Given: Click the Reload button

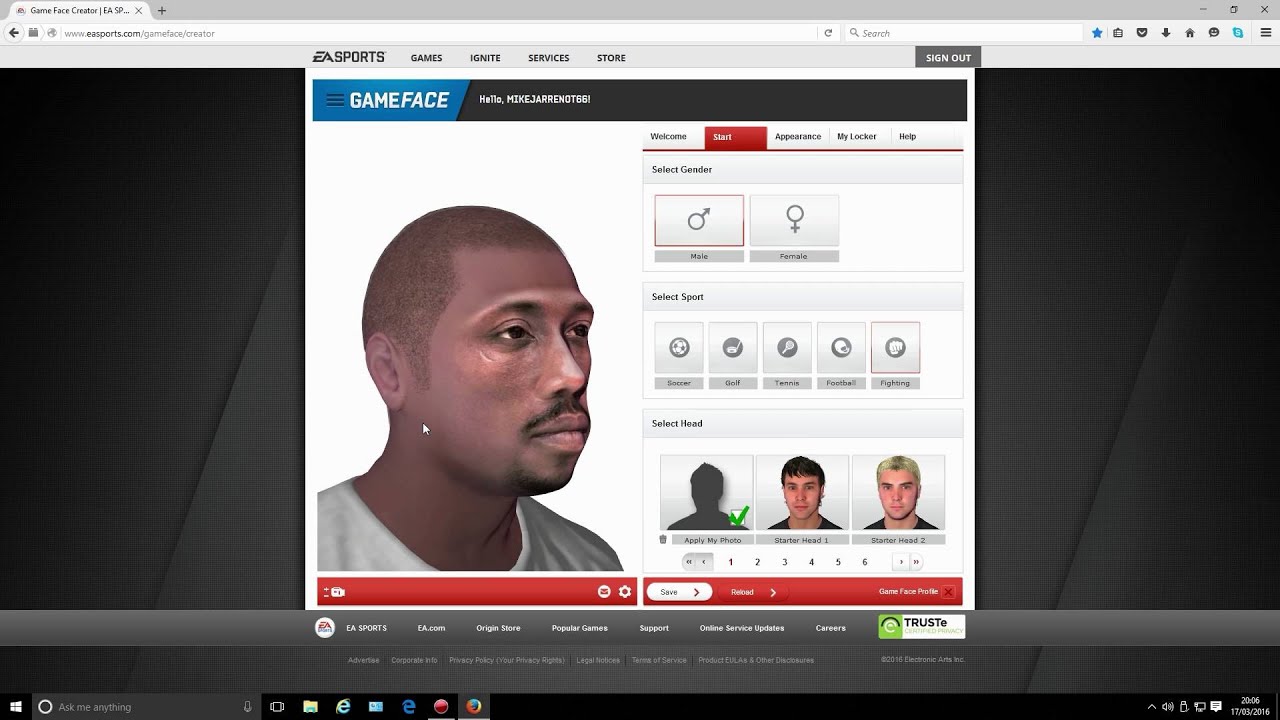Looking at the screenshot, I should tap(752, 592).
